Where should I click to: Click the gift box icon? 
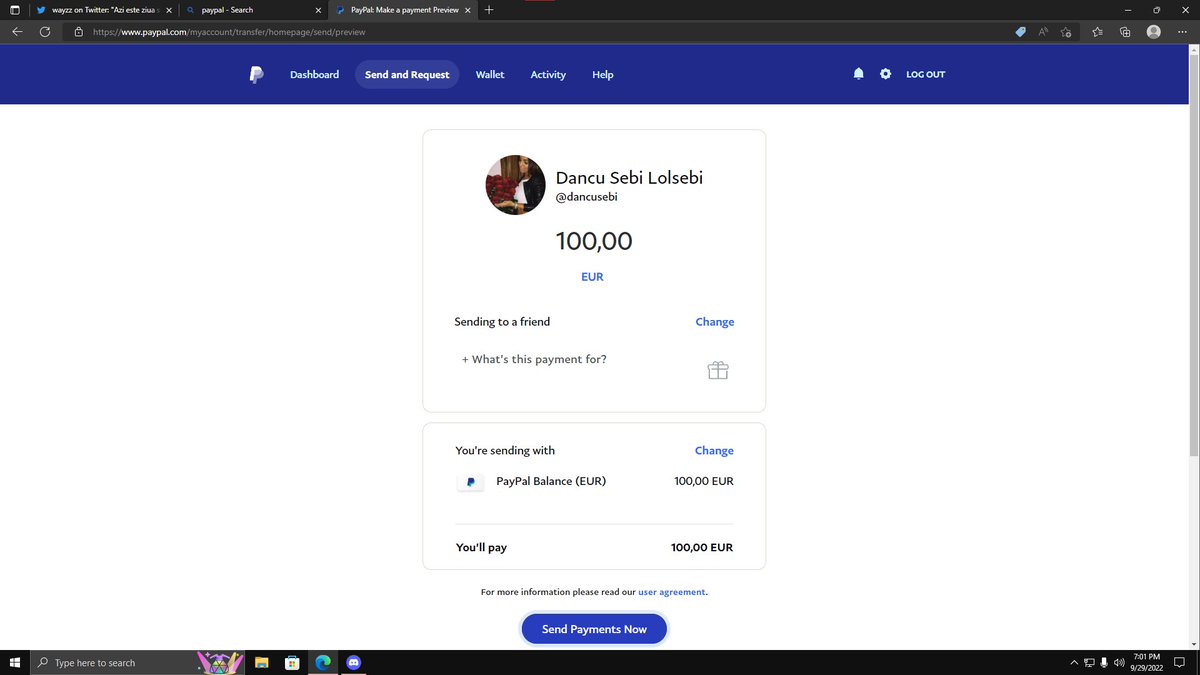[718, 370]
